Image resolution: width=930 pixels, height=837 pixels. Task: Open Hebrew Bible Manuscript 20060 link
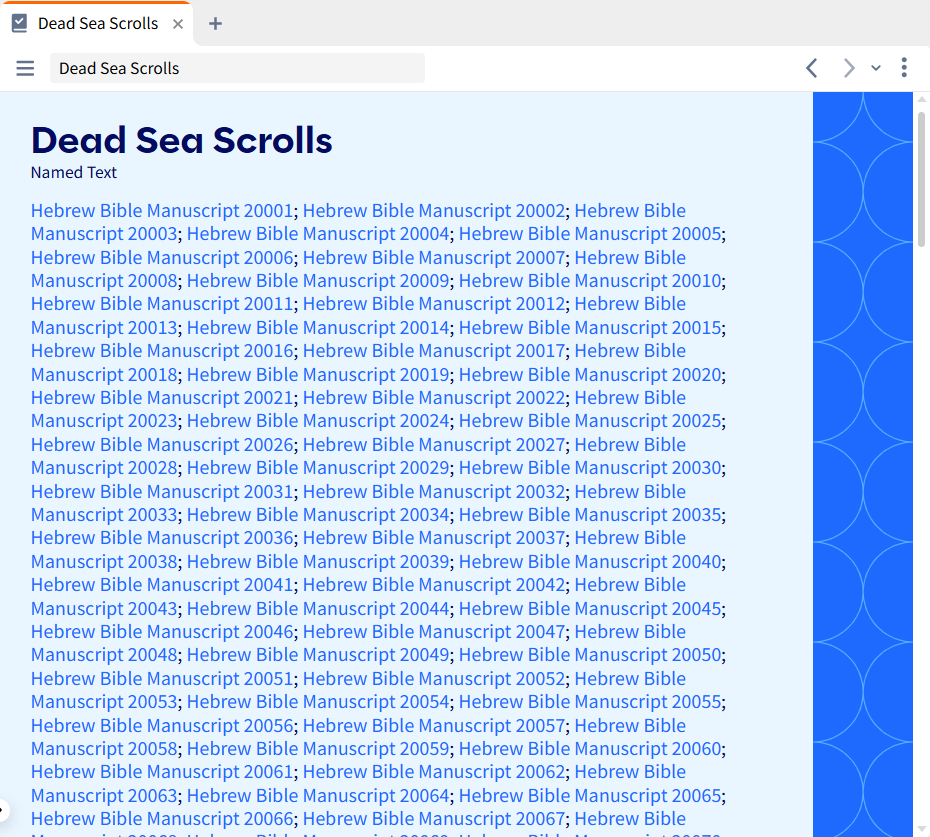590,749
